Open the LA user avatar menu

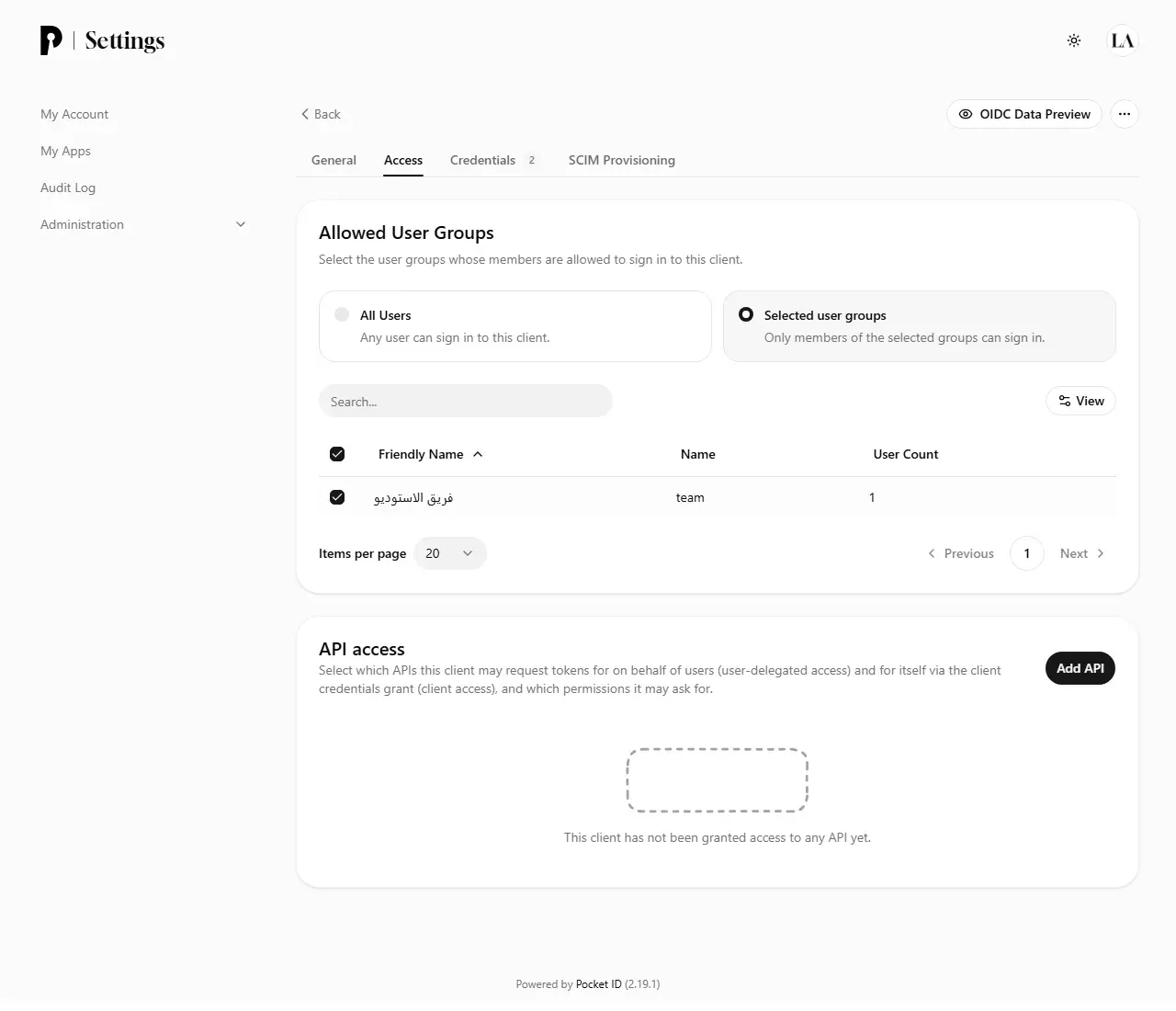point(1123,40)
